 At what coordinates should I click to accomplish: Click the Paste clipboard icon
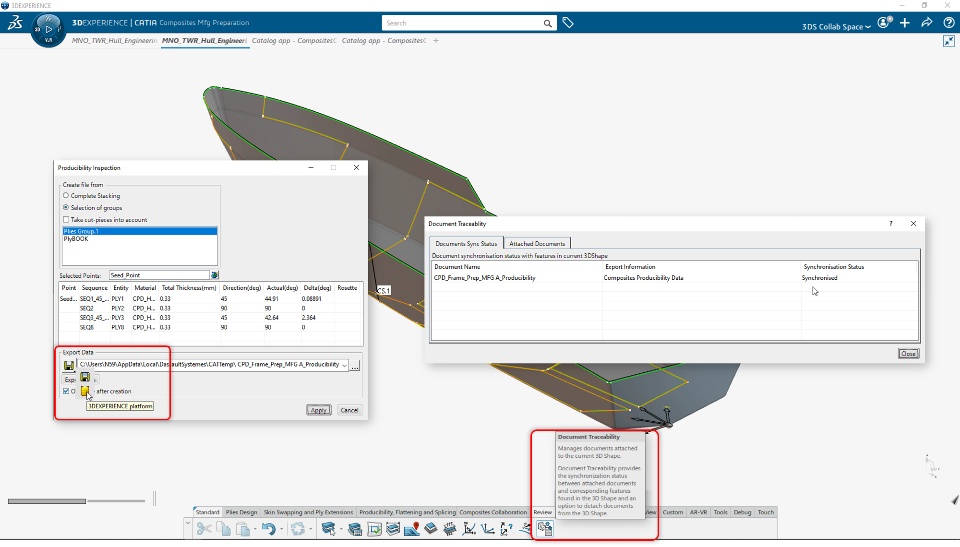242,529
